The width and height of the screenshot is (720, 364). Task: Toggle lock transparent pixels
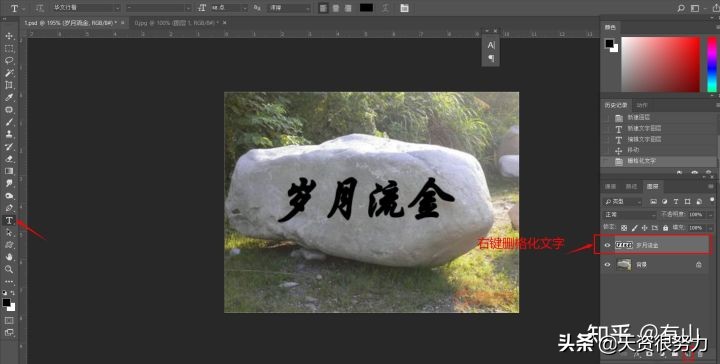pyautogui.click(x=624, y=228)
